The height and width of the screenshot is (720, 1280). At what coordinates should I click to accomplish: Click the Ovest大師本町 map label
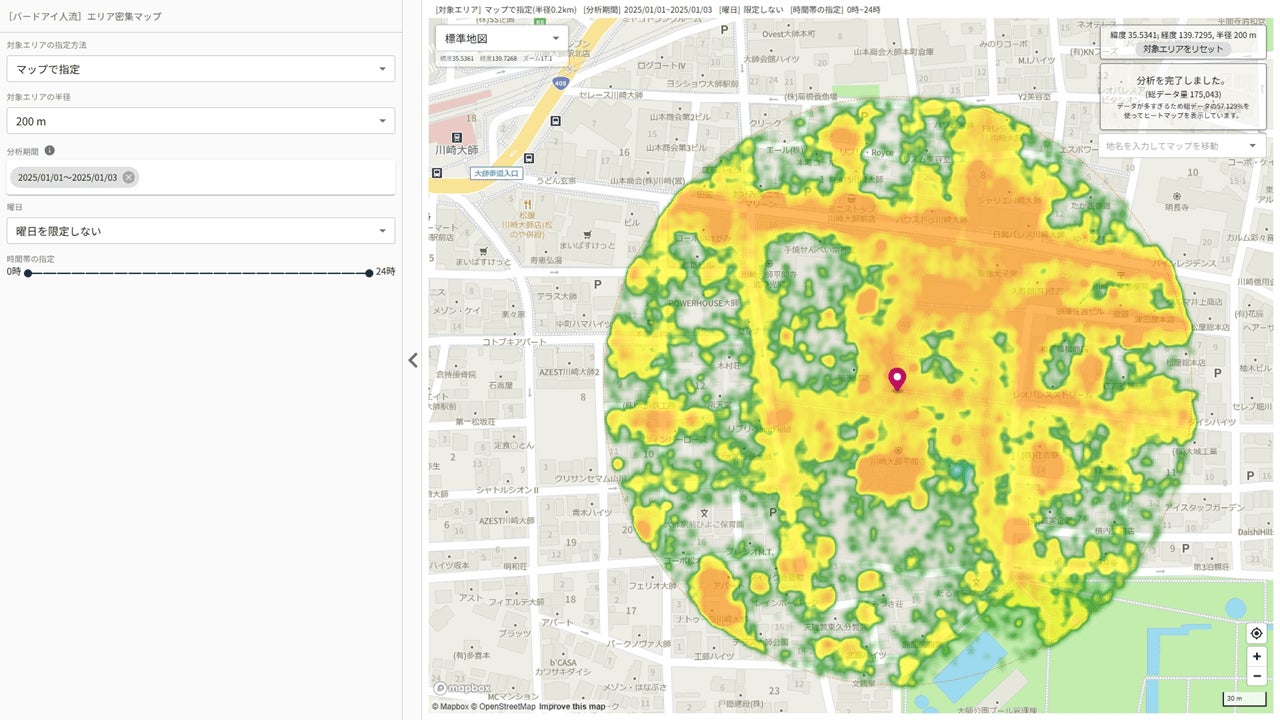tap(789, 33)
